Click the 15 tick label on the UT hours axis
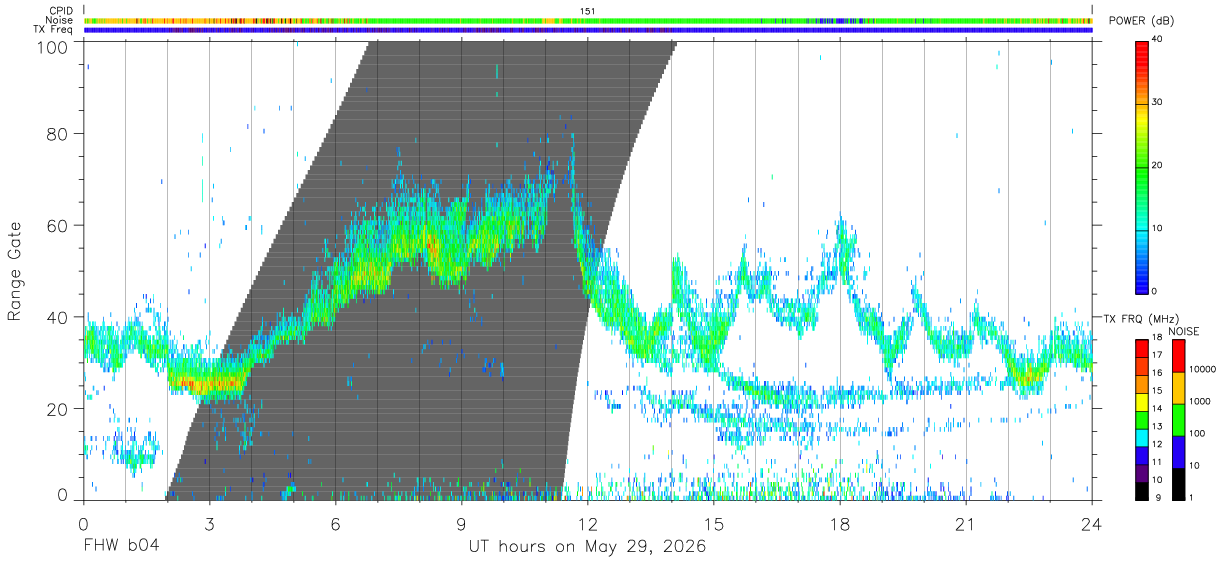 click(714, 523)
